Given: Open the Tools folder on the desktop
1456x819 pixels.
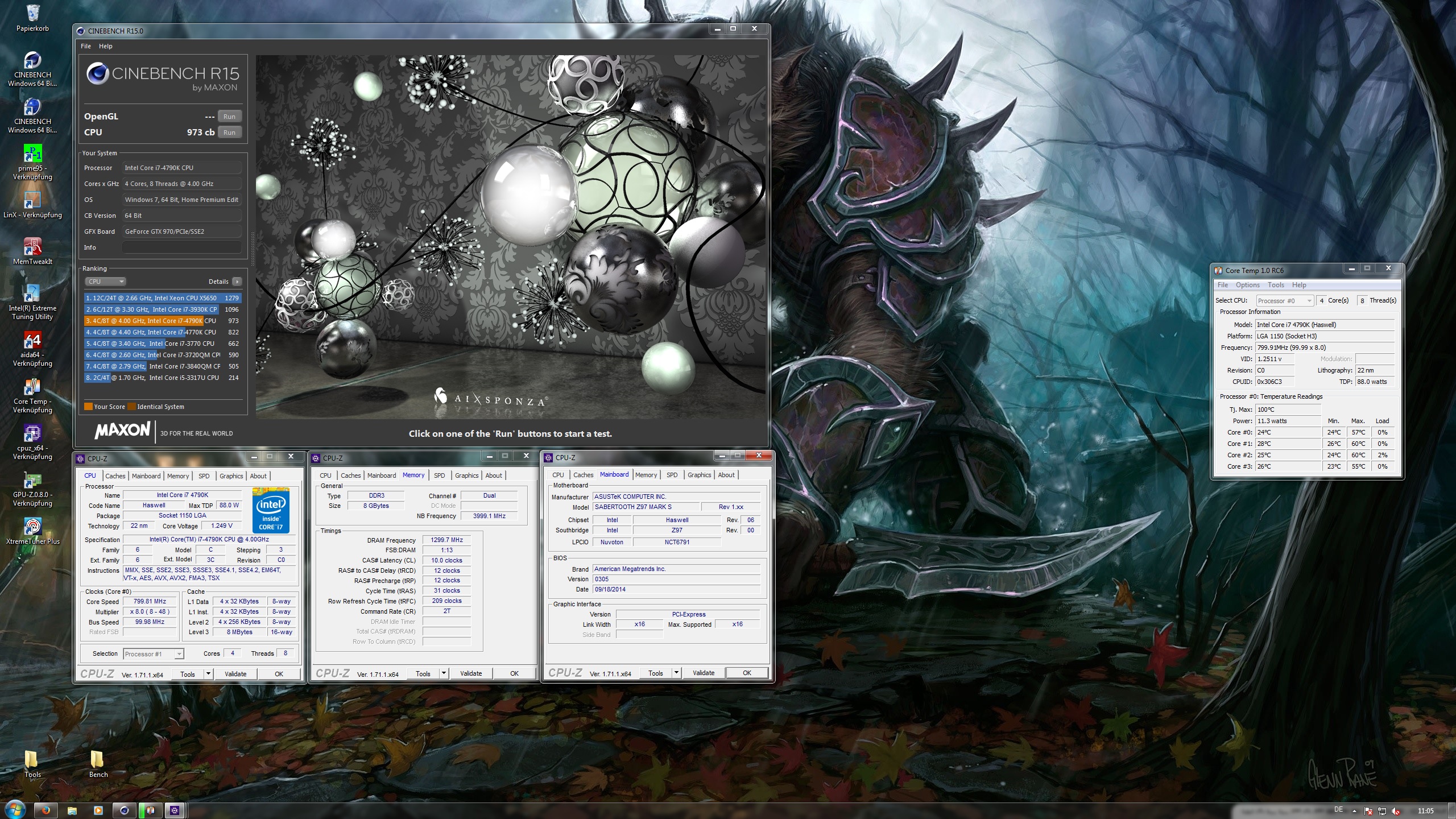Looking at the screenshot, I should [x=32, y=764].
